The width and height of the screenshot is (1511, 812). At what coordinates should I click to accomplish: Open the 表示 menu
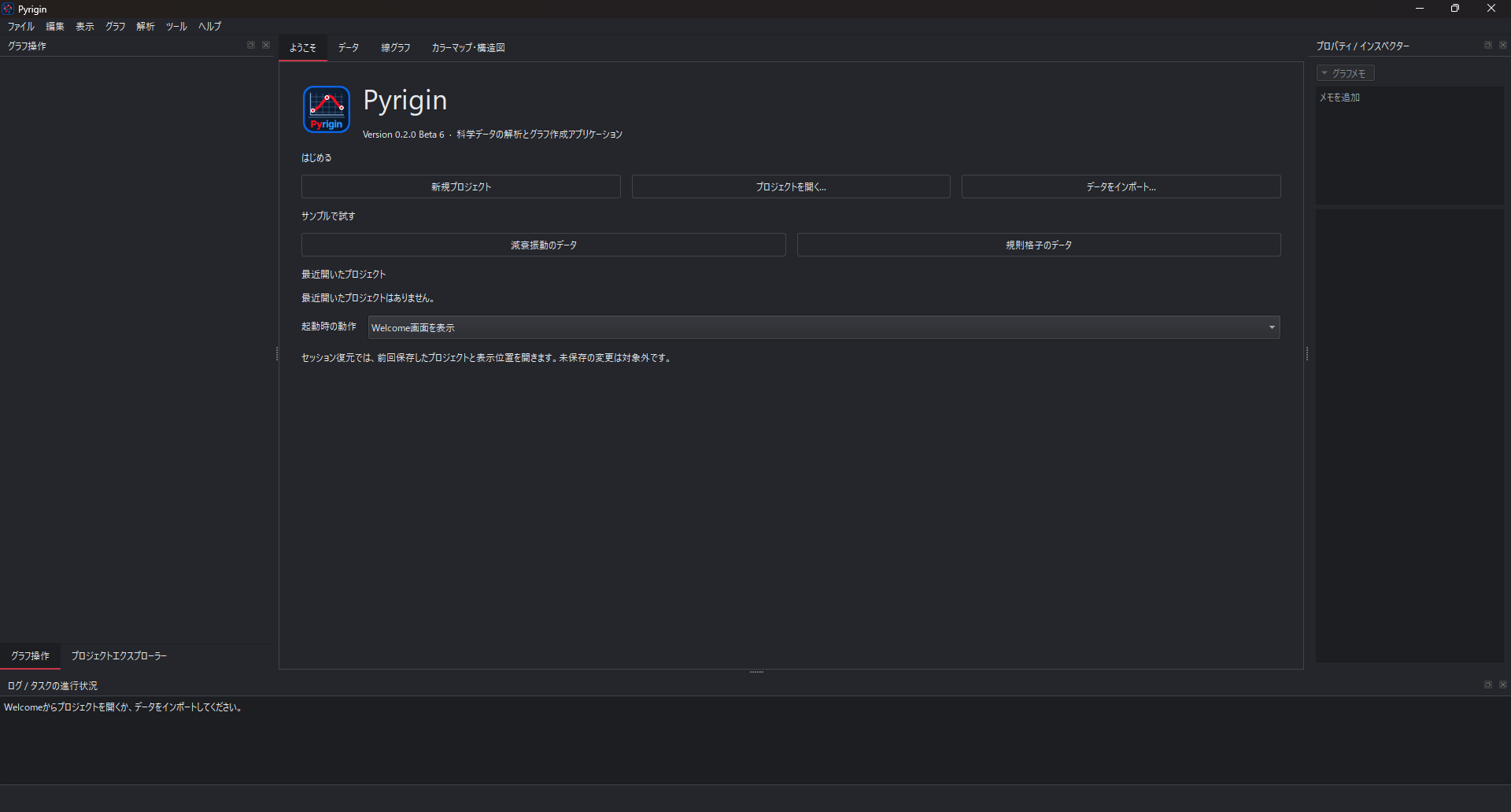point(85,26)
